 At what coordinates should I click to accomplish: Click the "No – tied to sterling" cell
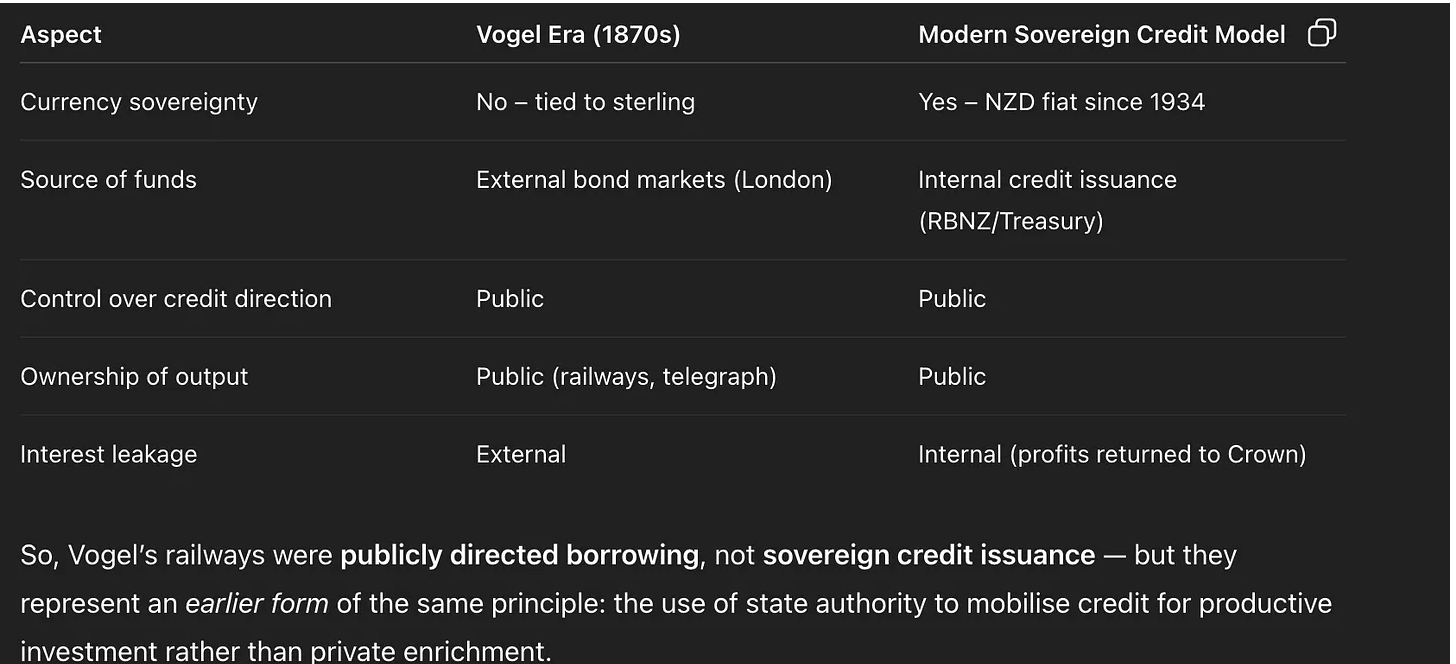pyautogui.click(x=585, y=102)
